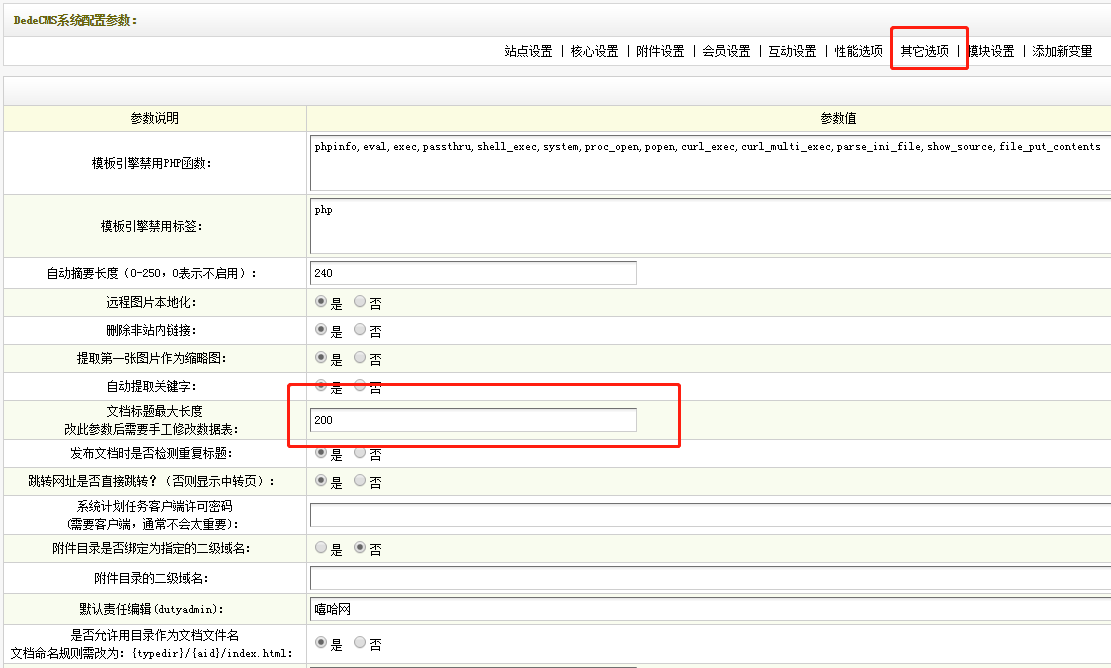Open the 附件设置 tab

pos(660,51)
